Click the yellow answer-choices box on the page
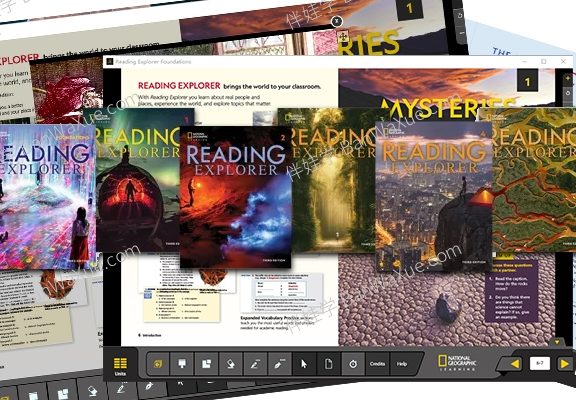 182,306
